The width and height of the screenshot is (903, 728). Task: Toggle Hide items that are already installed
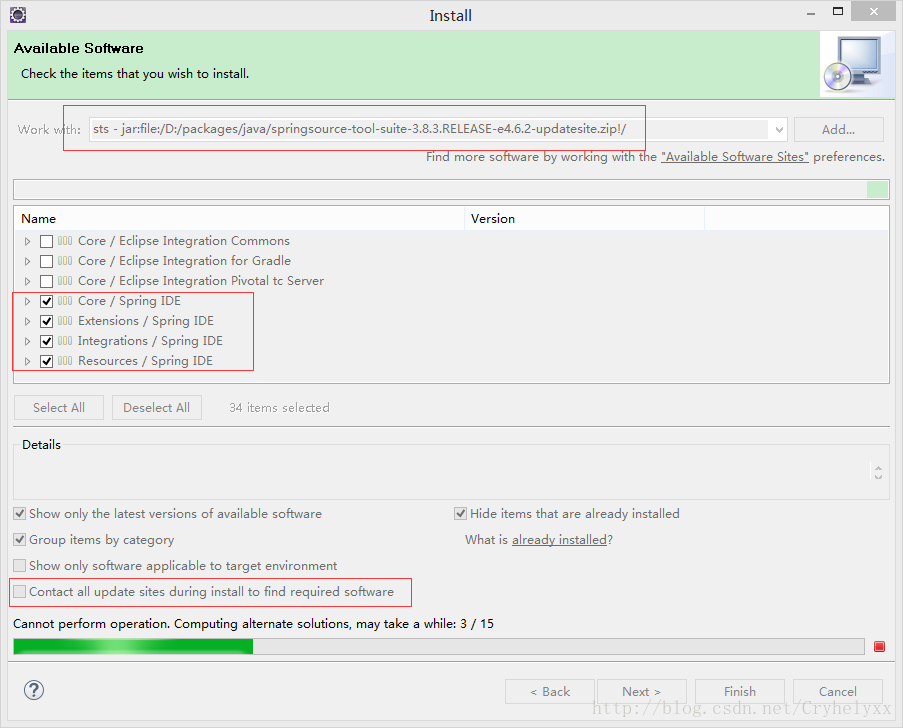click(460, 513)
